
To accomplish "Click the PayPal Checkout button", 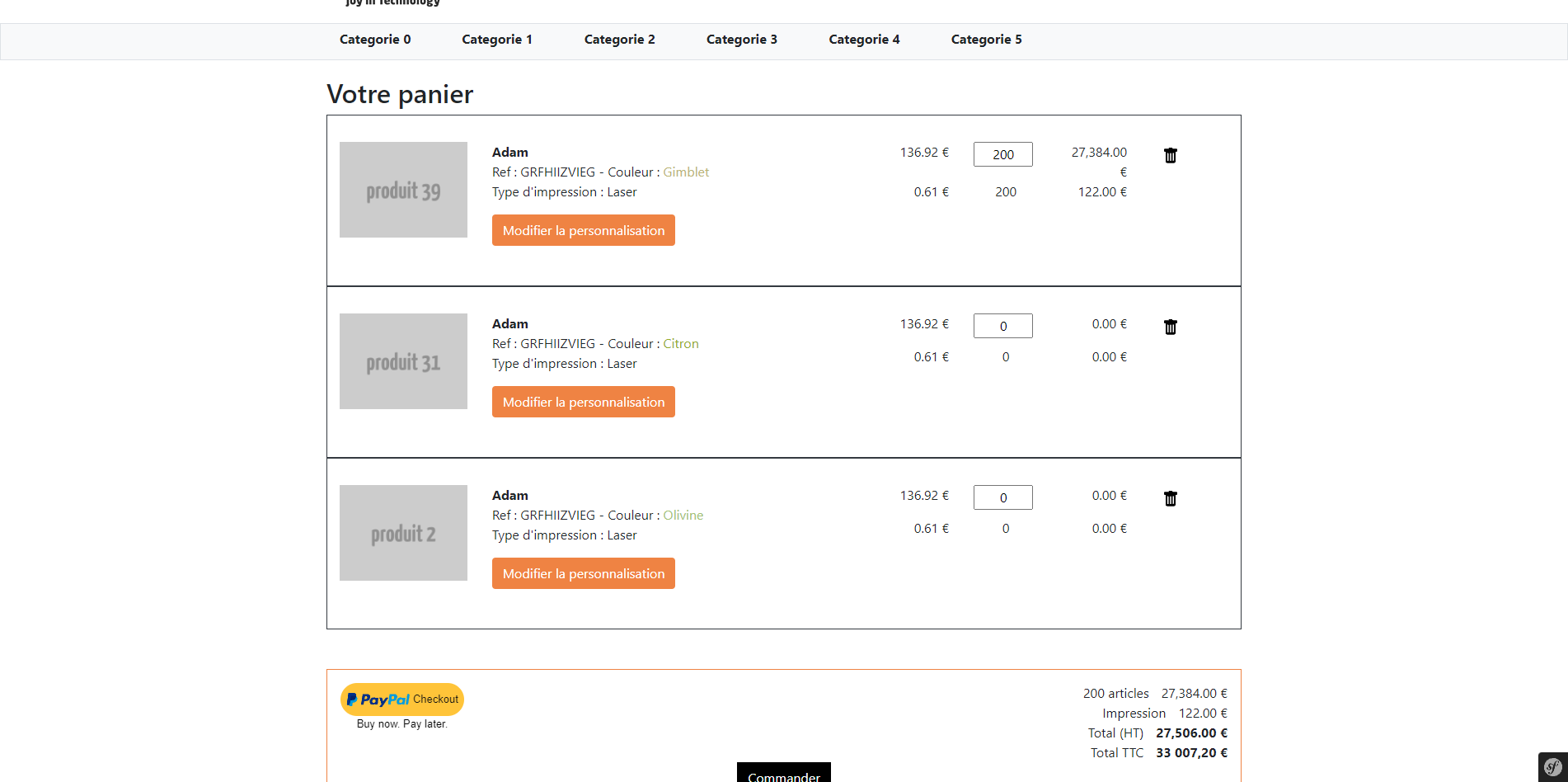I will [x=401, y=699].
